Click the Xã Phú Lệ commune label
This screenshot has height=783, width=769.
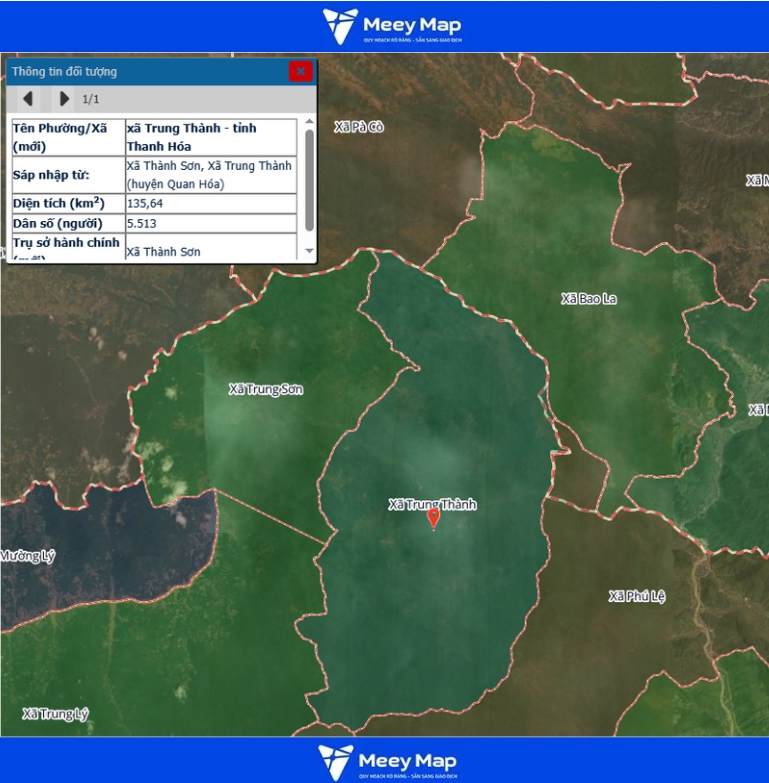coord(637,596)
